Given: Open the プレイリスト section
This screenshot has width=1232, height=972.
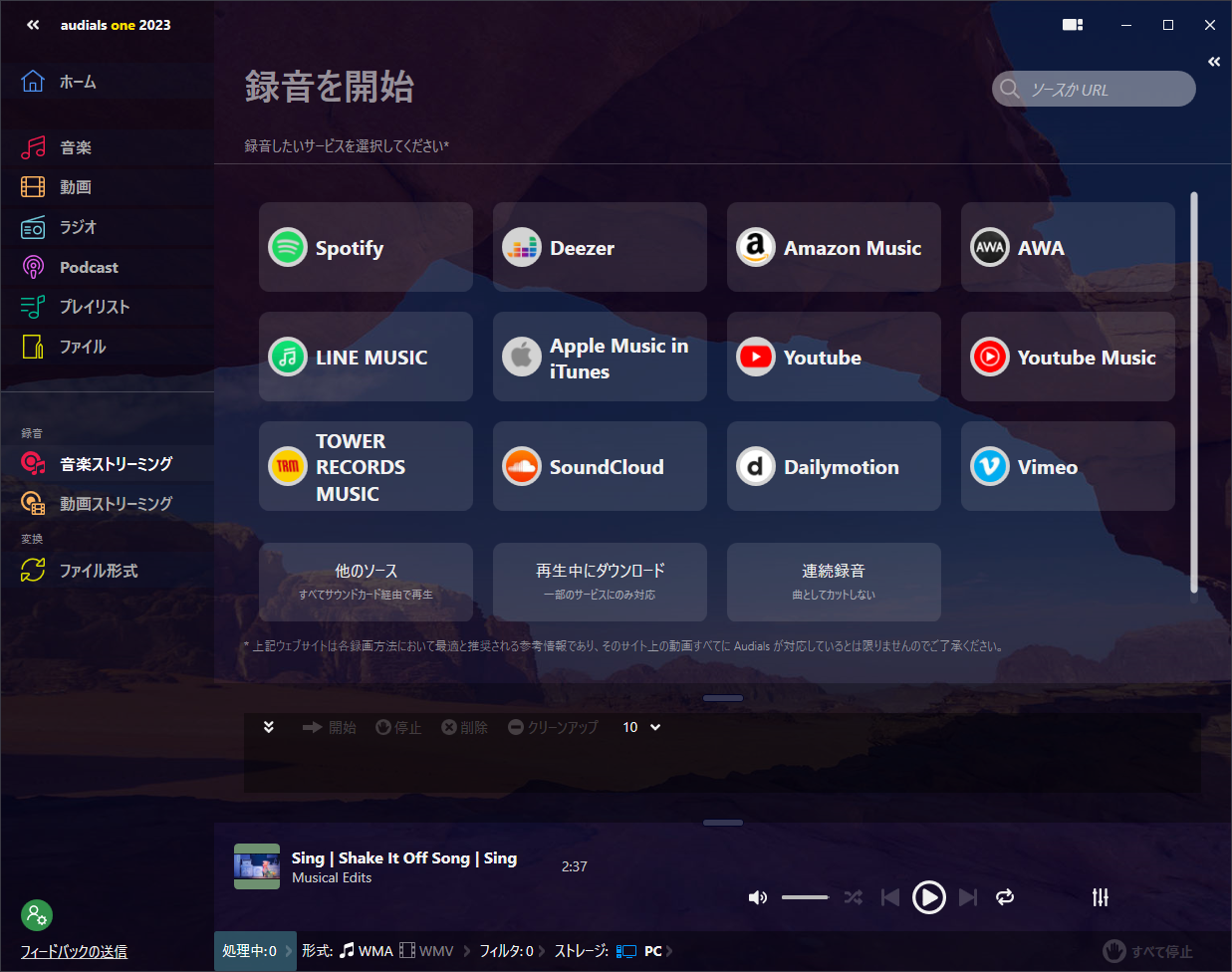Looking at the screenshot, I should pos(107,307).
